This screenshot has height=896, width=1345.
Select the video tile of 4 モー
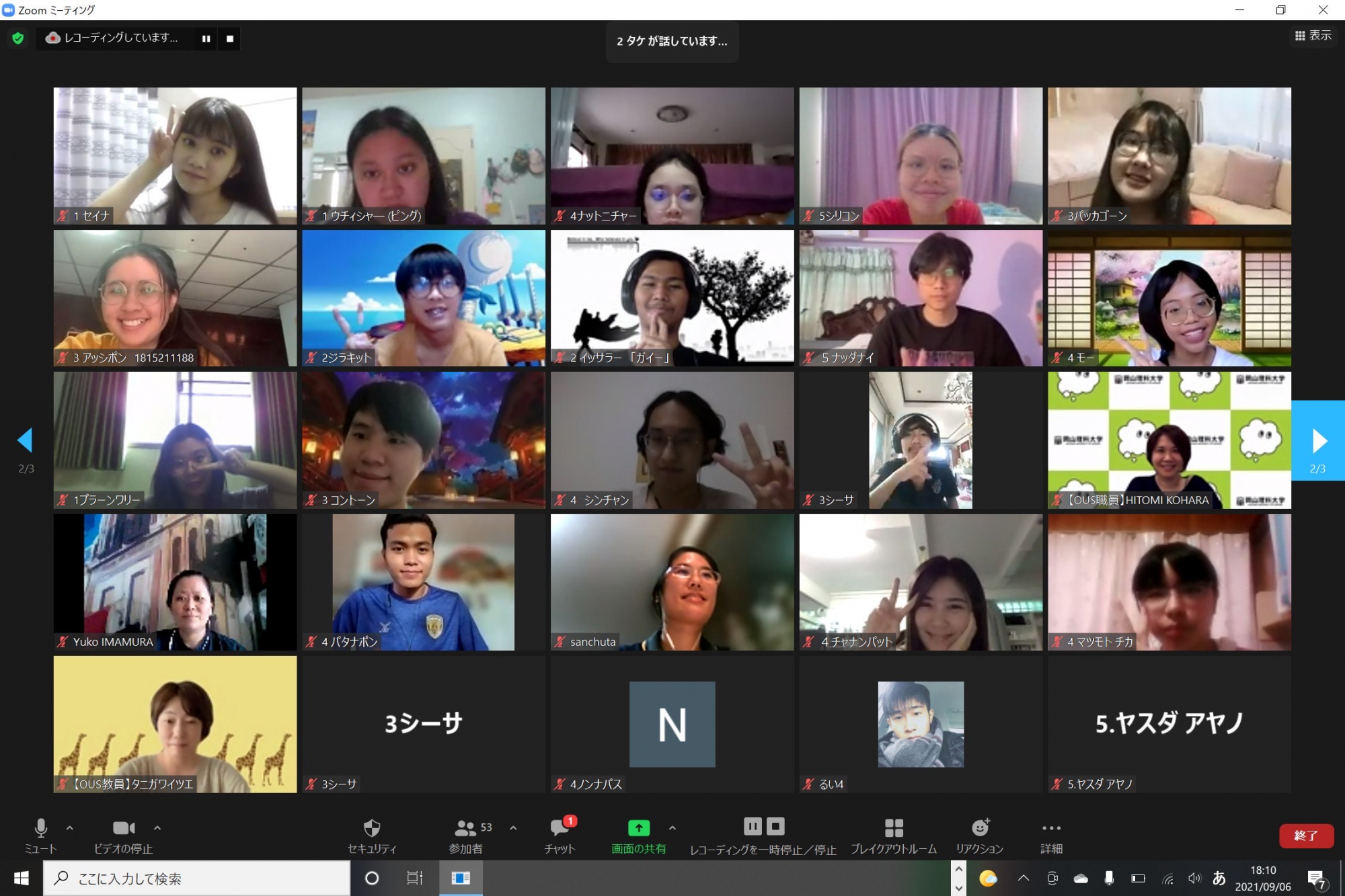[x=1169, y=298]
